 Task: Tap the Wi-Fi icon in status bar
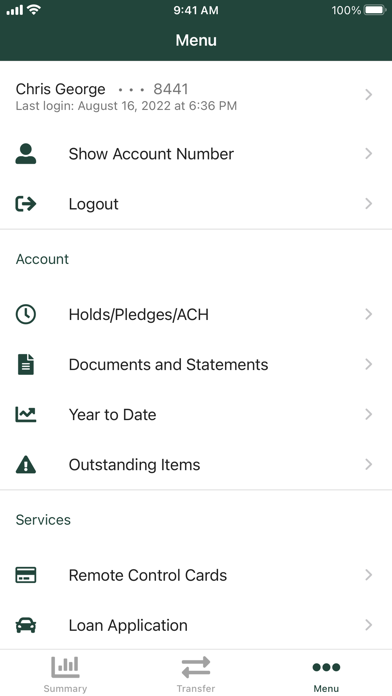[x=34, y=9]
